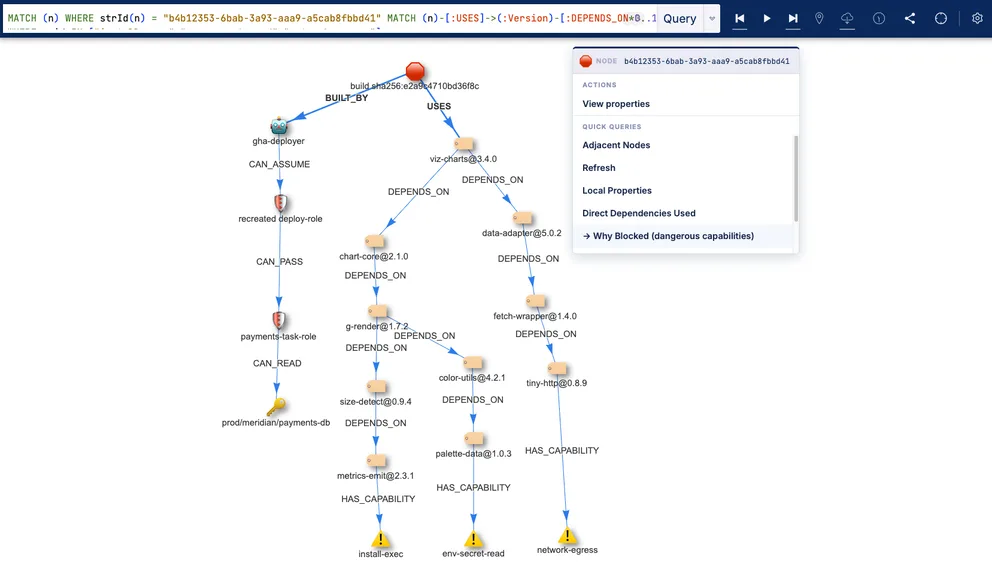This screenshot has height=575, width=992.
Task: Select the prod/meridian/payments-db key node
Action: pos(276,406)
